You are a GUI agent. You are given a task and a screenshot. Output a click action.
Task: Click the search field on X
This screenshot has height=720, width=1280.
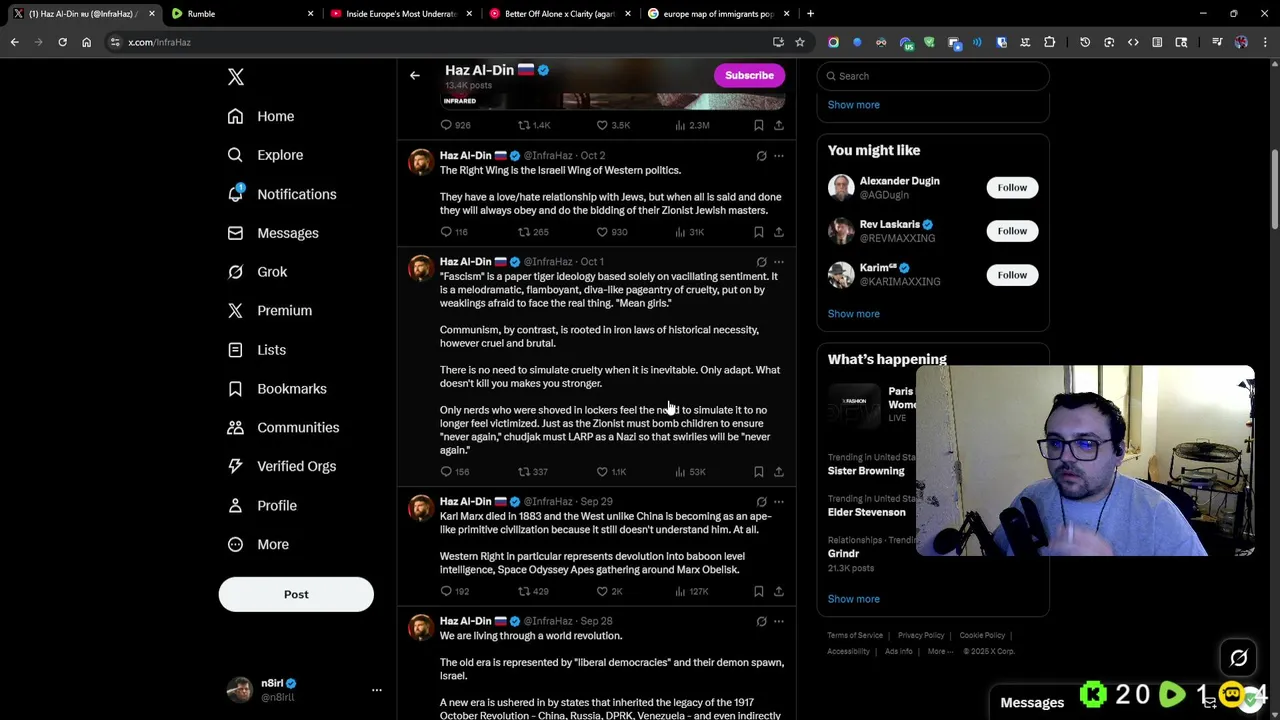933,76
